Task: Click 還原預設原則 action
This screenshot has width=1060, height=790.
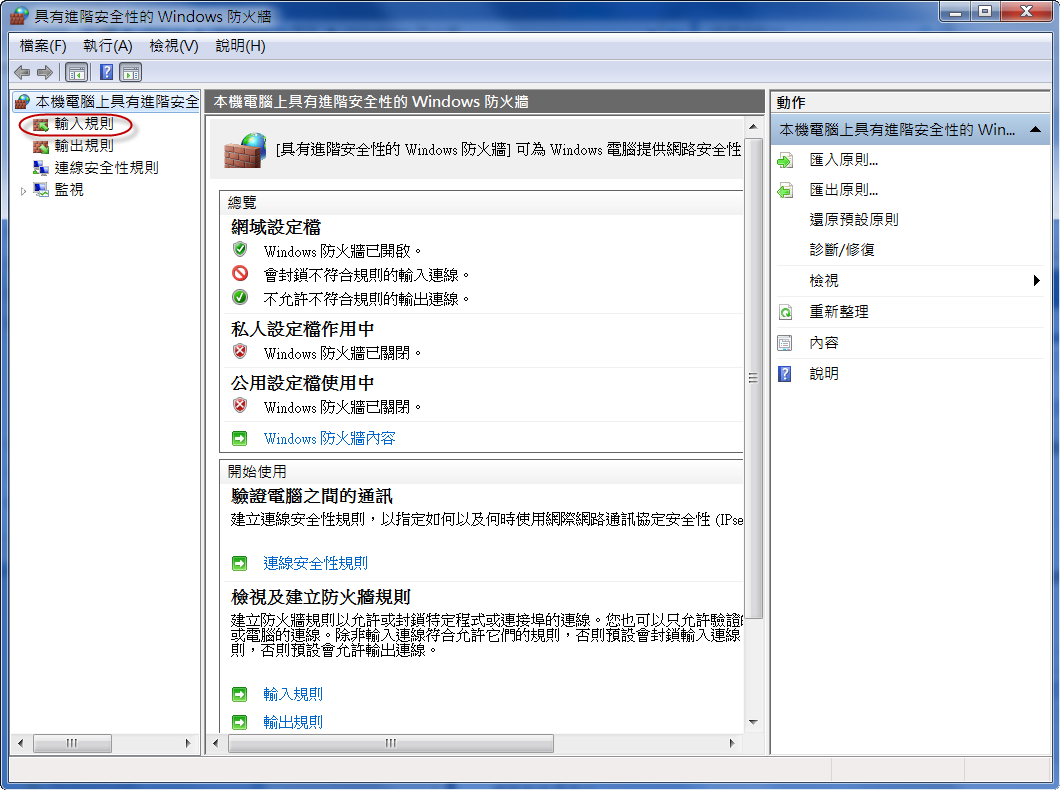Action: (854, 220)
